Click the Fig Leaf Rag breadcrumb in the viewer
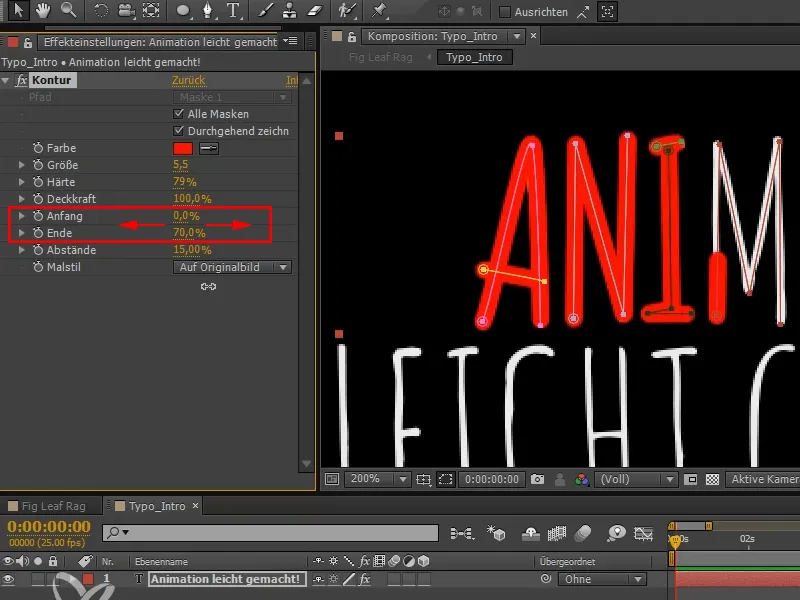Viewport: 800px width, 600px height. 381,57
